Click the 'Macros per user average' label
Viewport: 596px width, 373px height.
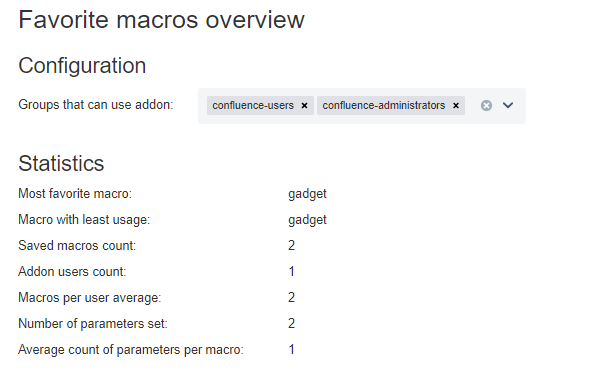[89, 298]
